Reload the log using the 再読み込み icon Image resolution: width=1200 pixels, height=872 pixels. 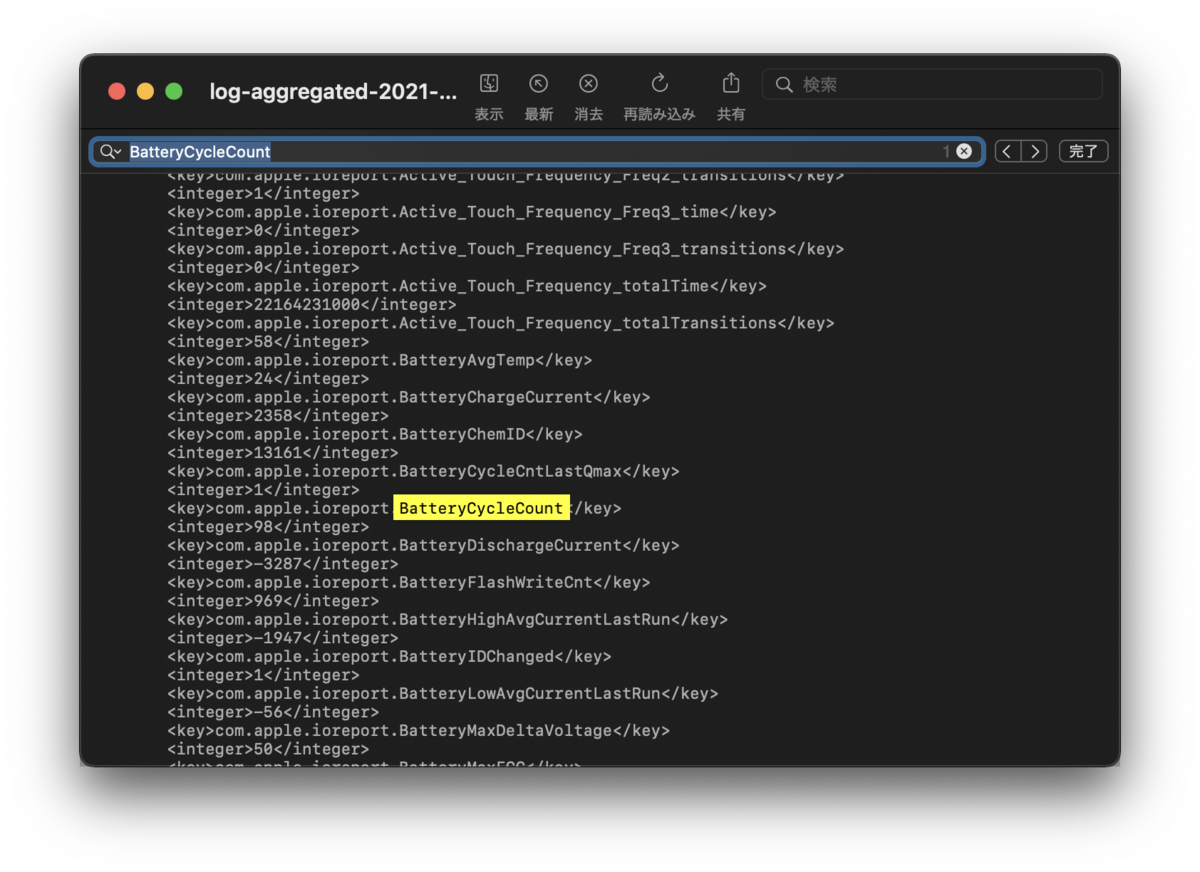pos(659,85)
